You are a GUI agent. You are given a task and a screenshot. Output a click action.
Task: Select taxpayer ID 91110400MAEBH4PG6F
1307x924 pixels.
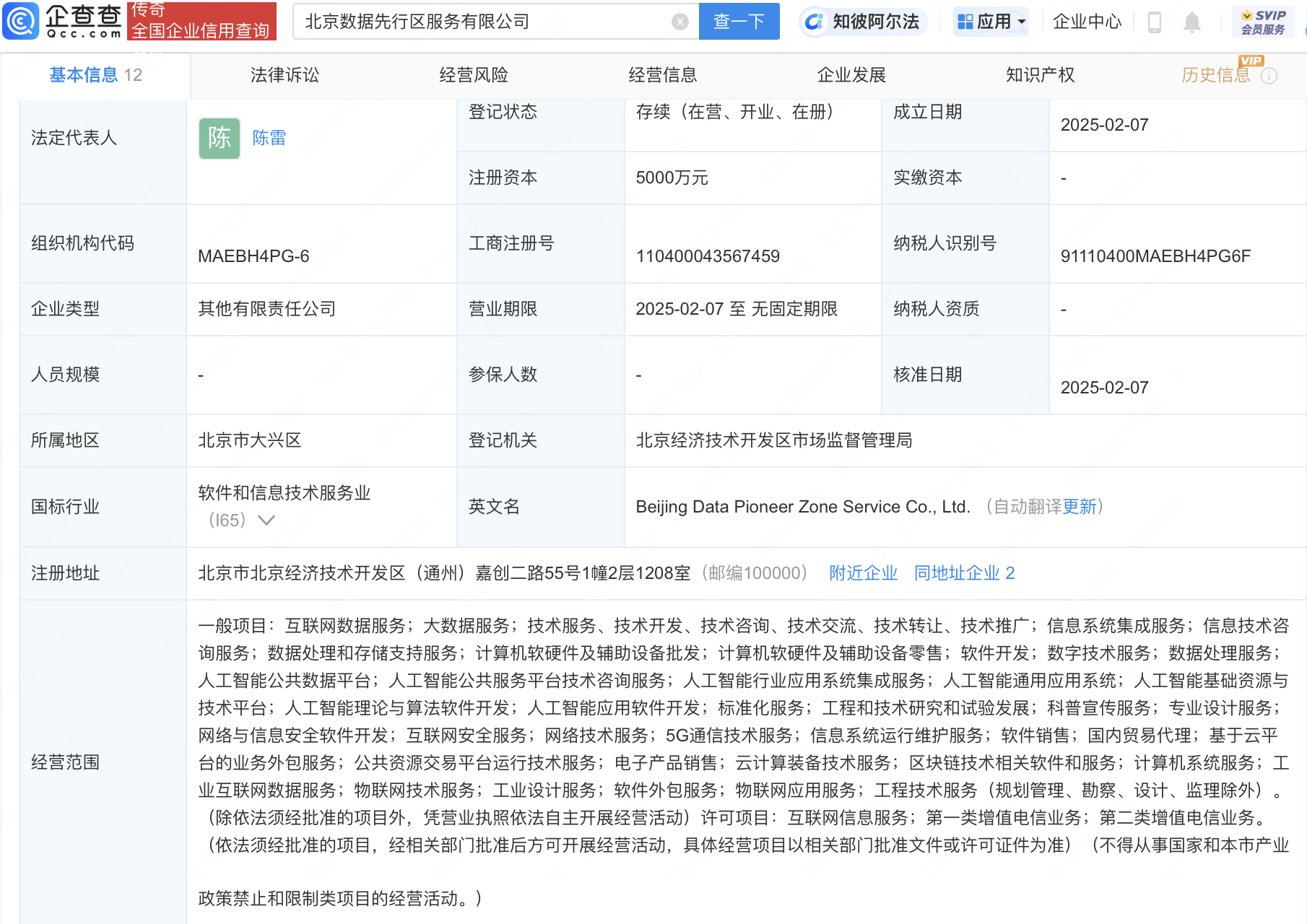tap(1155, 256)
